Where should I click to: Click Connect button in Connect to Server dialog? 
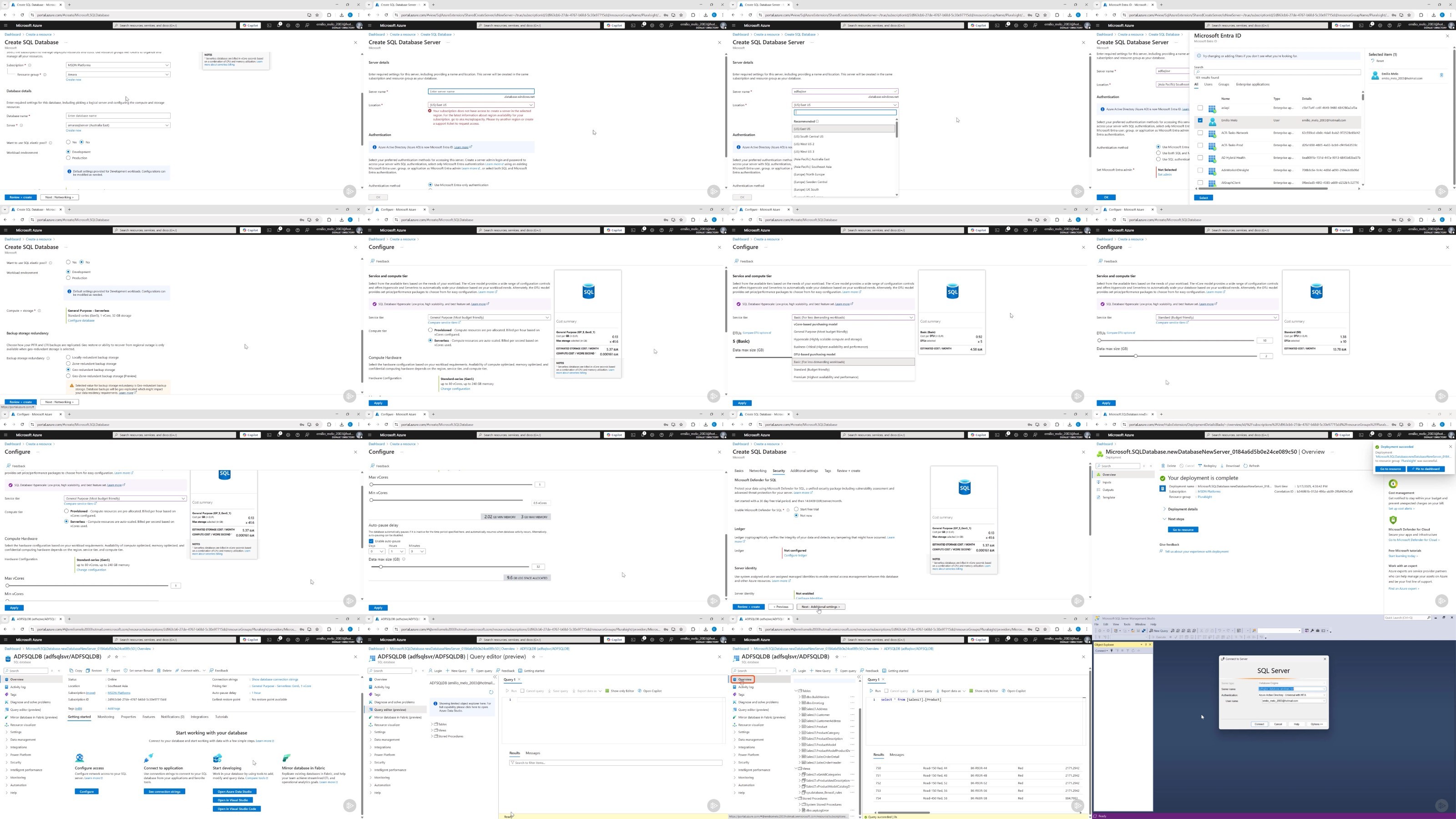(1259, 724)
